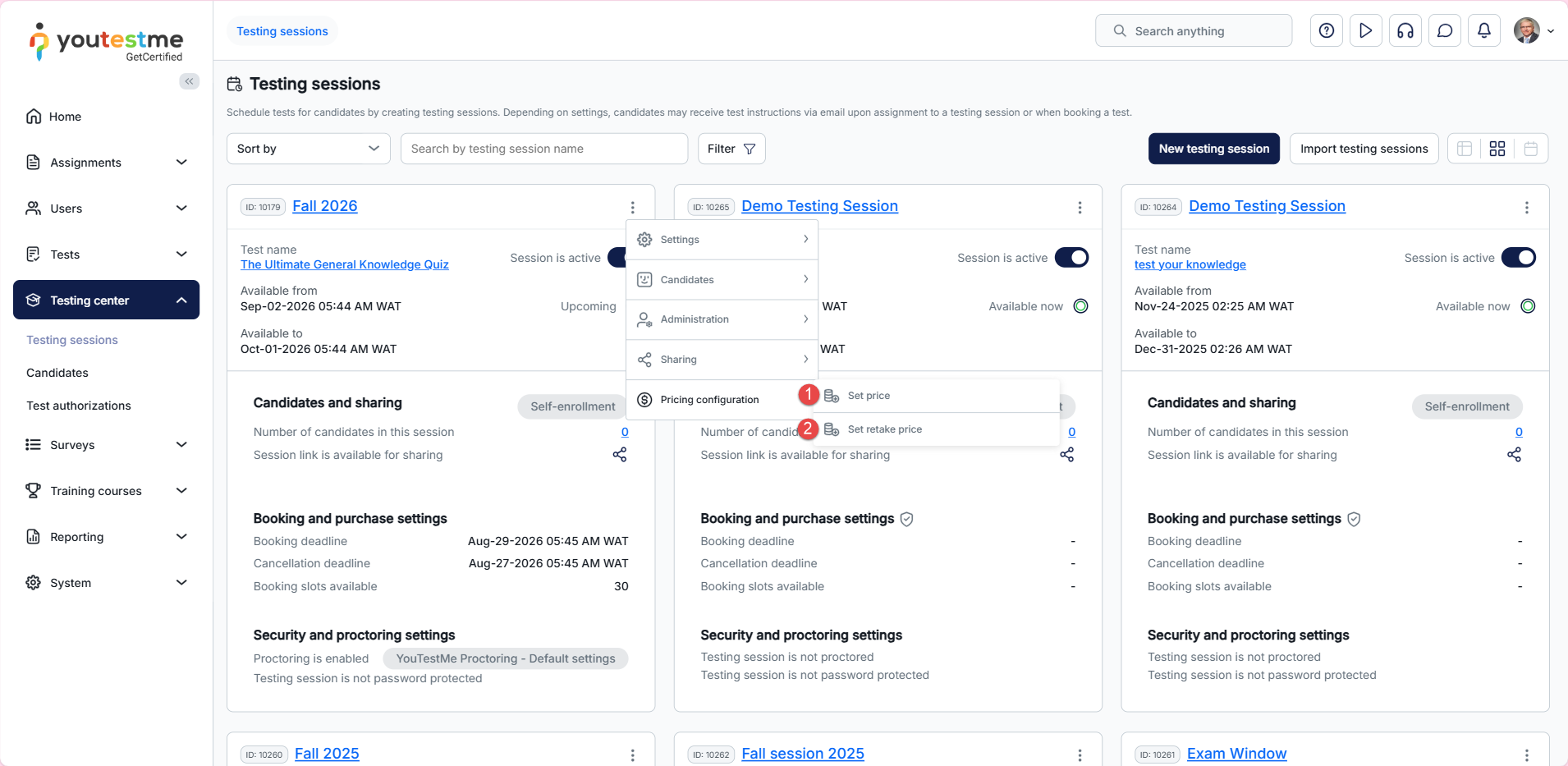1568x766 pixels.
Task: Open The Ultimate General Knowledge Quiz link
Action: [344, 264]
